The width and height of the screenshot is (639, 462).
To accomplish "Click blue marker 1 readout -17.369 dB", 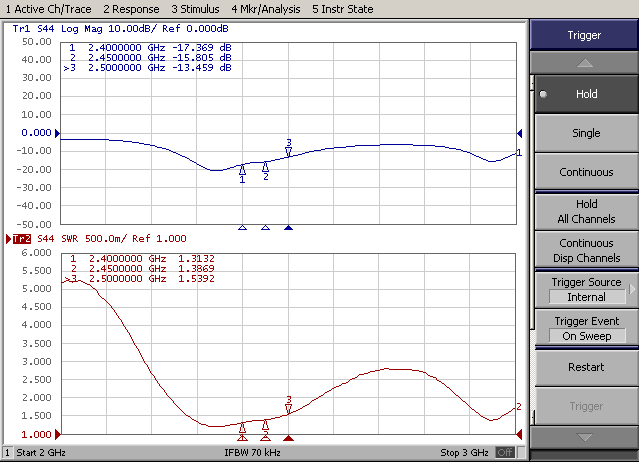I will coord(202,48).
